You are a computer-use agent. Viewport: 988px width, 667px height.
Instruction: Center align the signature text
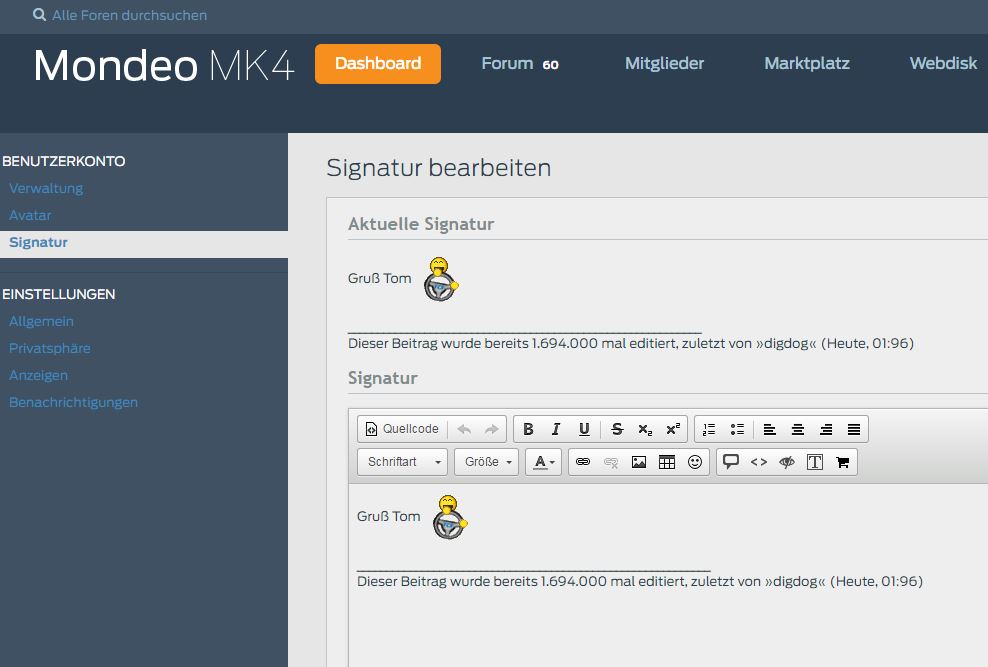pyautogui.click(x=798, y=429)
